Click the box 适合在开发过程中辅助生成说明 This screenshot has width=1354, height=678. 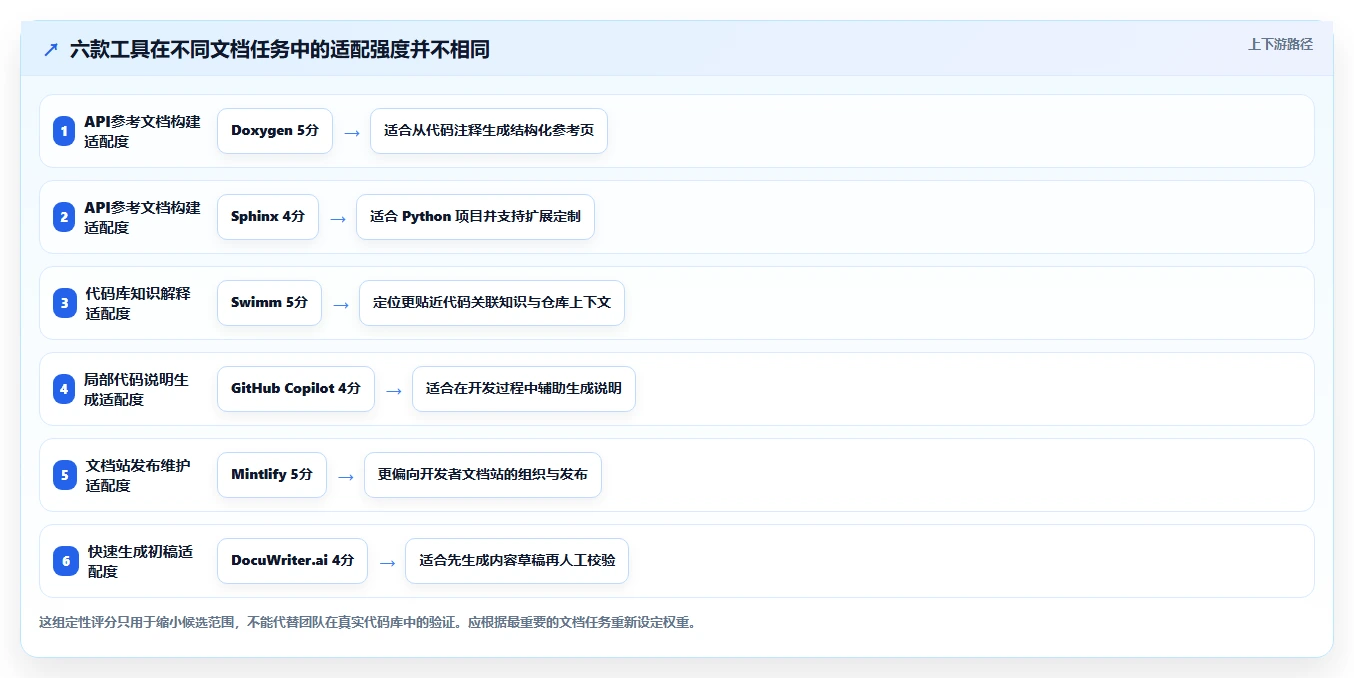524,389
